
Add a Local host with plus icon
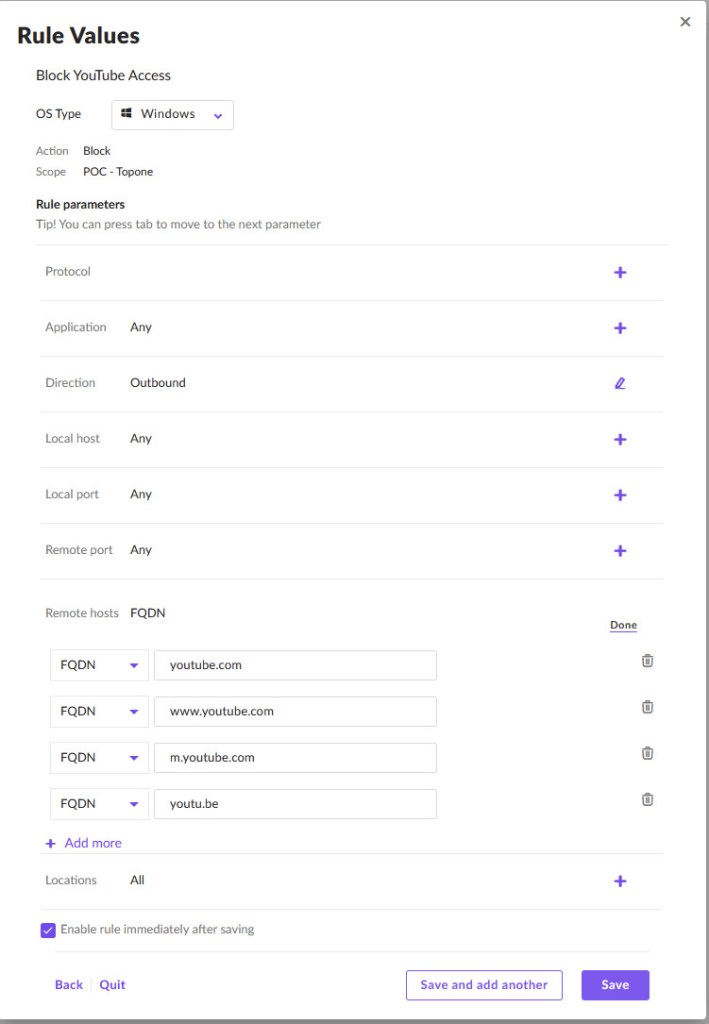(620, 440)
